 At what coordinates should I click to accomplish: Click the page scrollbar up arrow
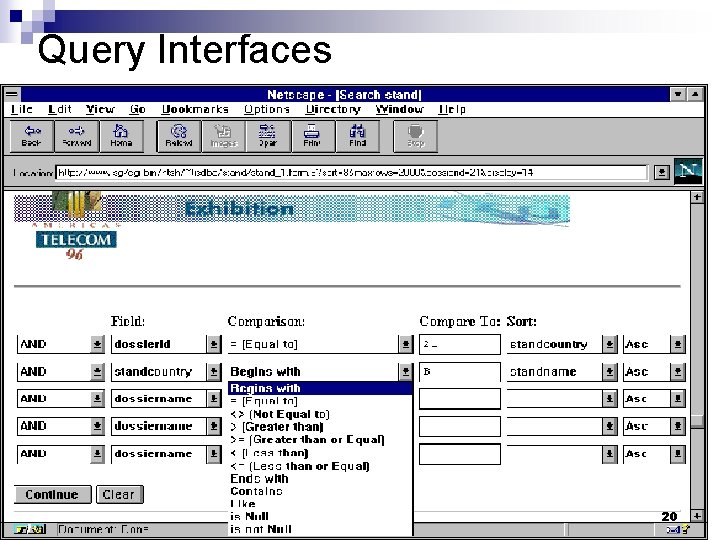(697, 197)
